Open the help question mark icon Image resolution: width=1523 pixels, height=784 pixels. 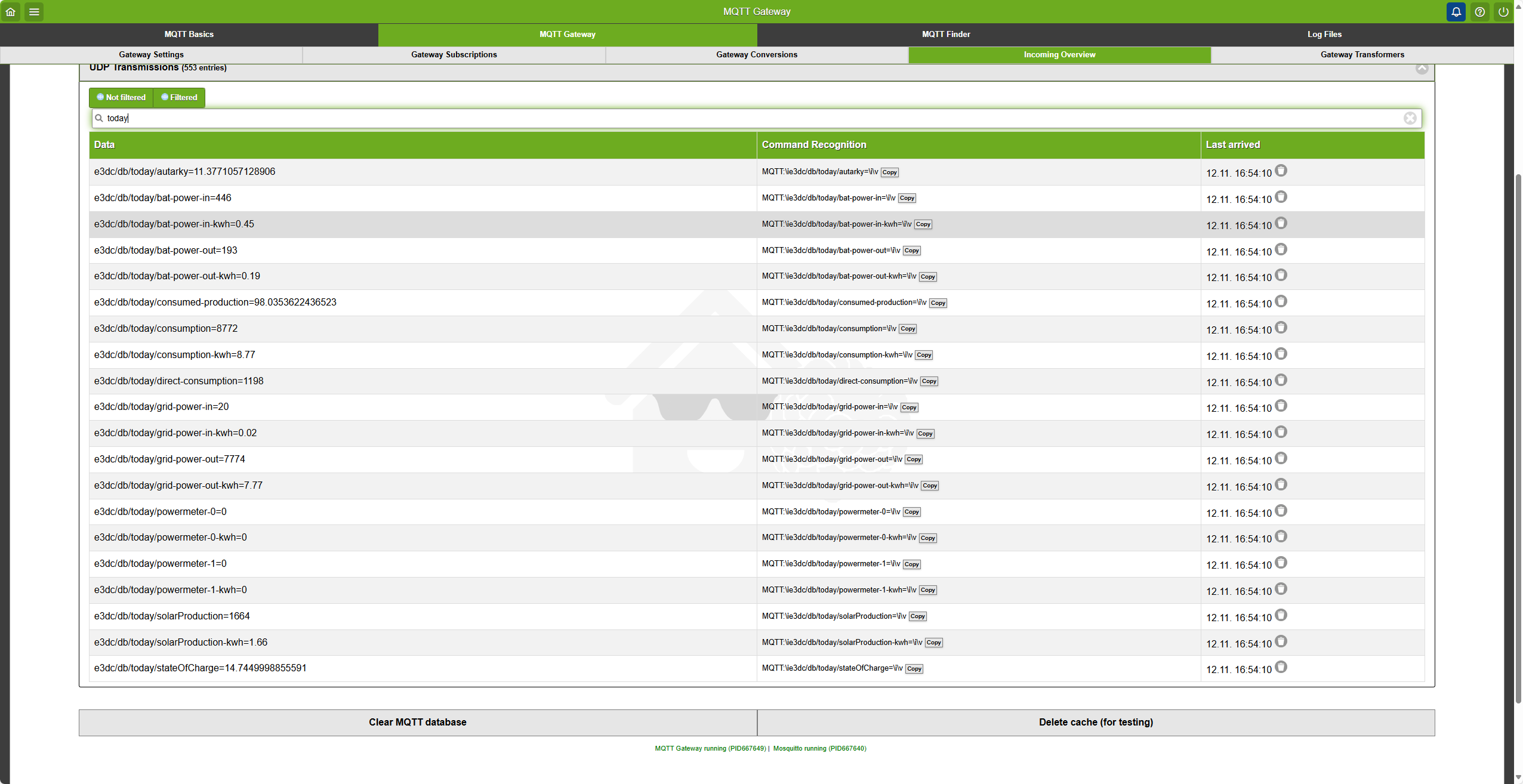click(x=1479, y=11)
